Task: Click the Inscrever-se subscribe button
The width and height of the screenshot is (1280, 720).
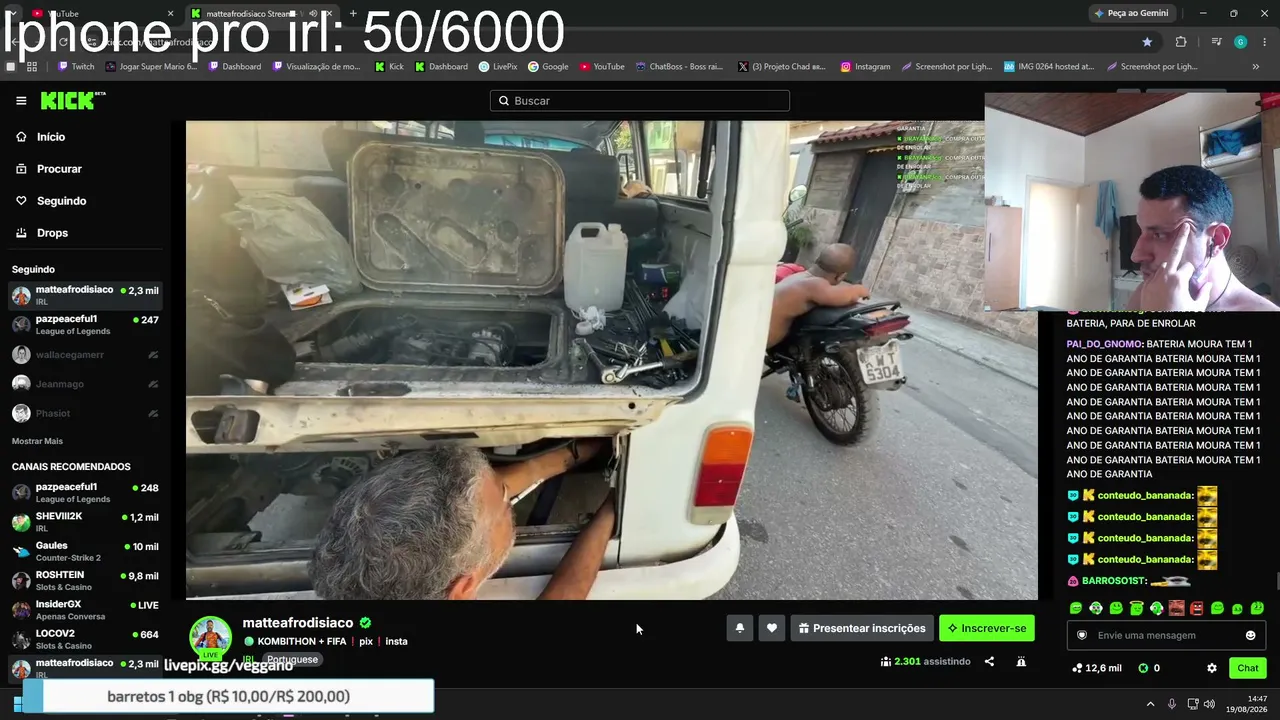Action: coord(987,628)
